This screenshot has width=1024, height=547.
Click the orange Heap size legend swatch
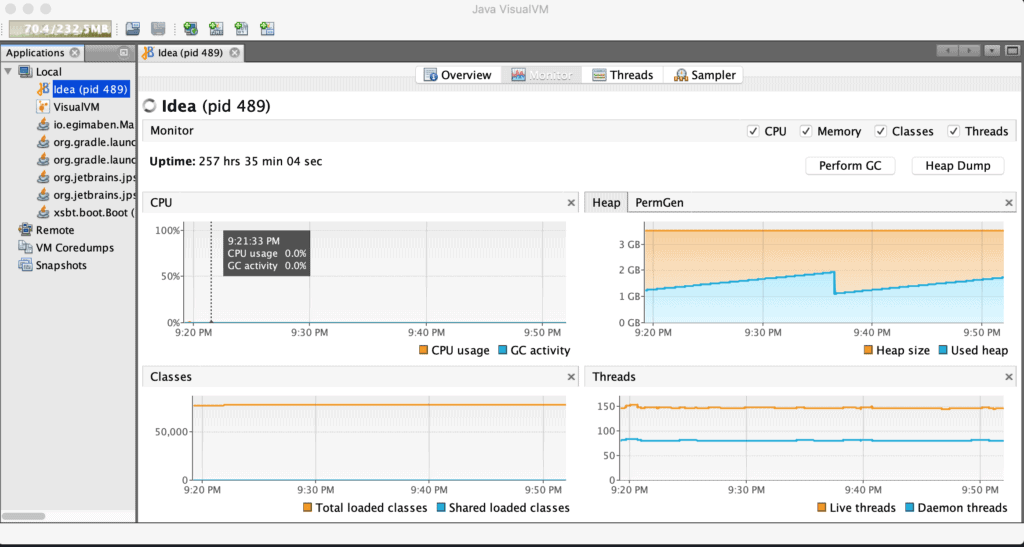coord(868,351)
